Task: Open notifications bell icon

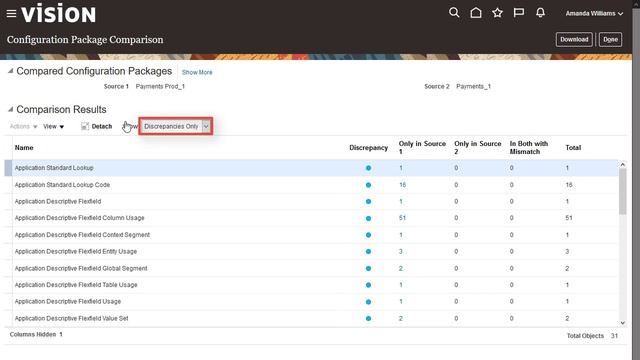Action: pyautogui.click(x=540, y=13)
